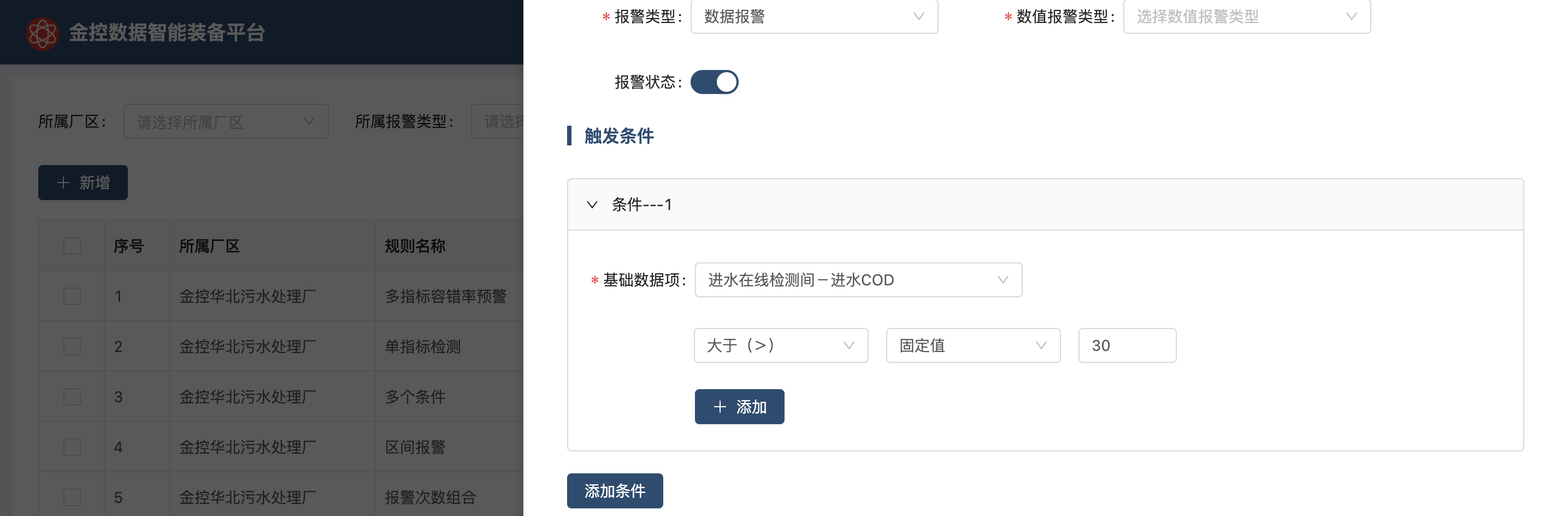This screenshot has width=1568, height=516.
Task: Click the plus icon on 新增 button
Action: click(x=63, y=183)
